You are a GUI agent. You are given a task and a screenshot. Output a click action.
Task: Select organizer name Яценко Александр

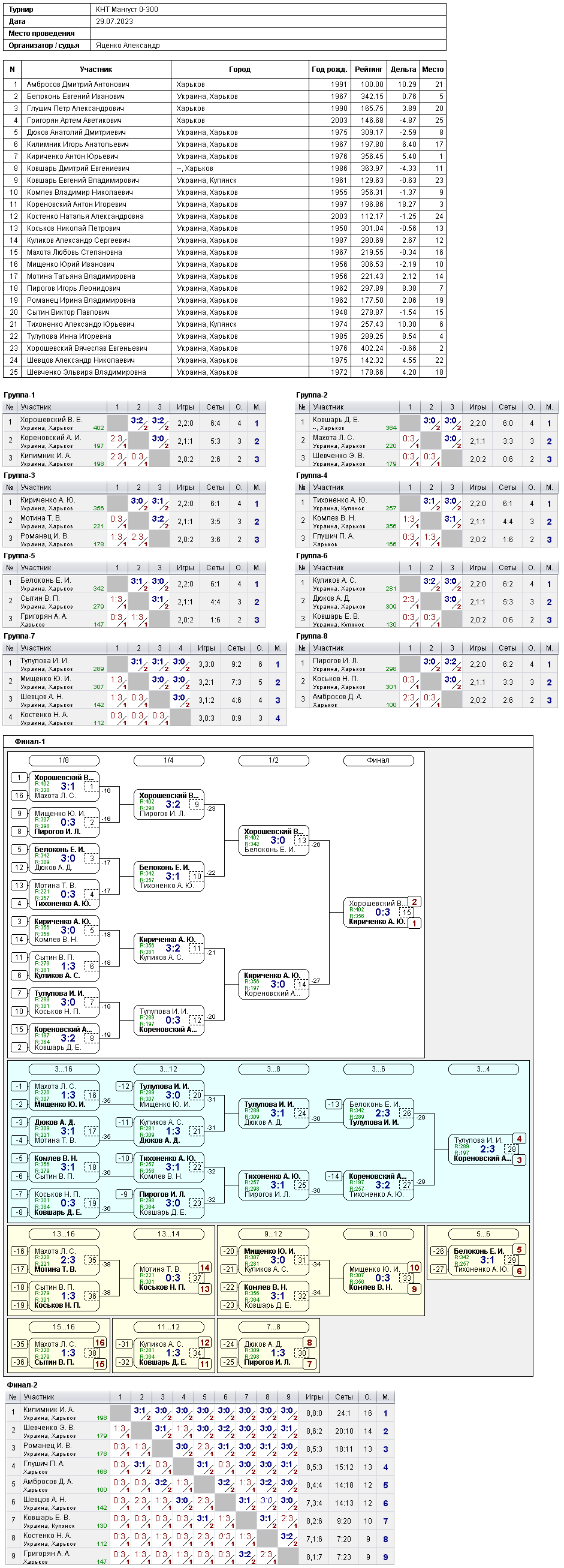128,46
